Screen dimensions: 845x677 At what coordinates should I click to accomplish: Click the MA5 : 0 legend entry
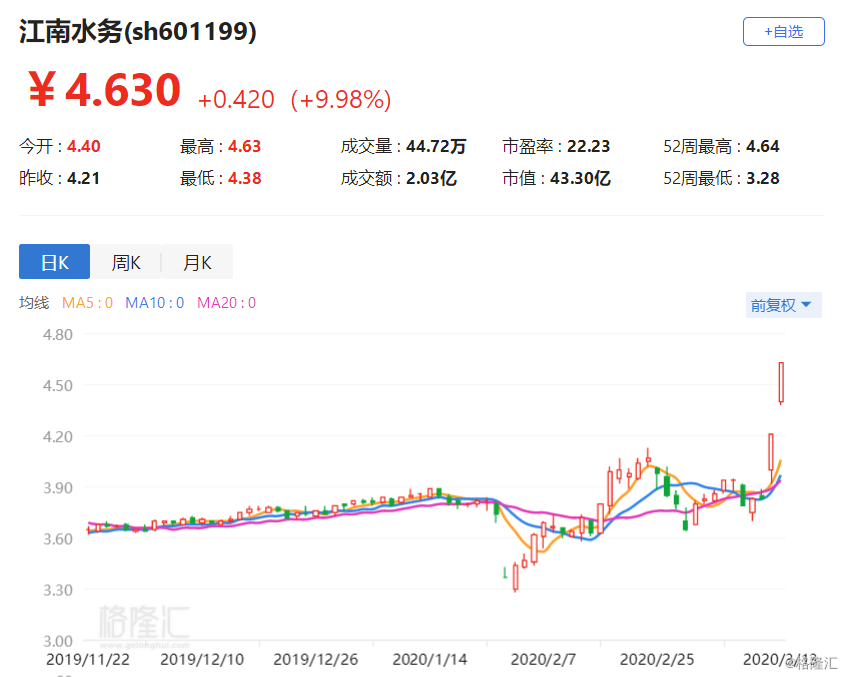click(x=87, y=303)
